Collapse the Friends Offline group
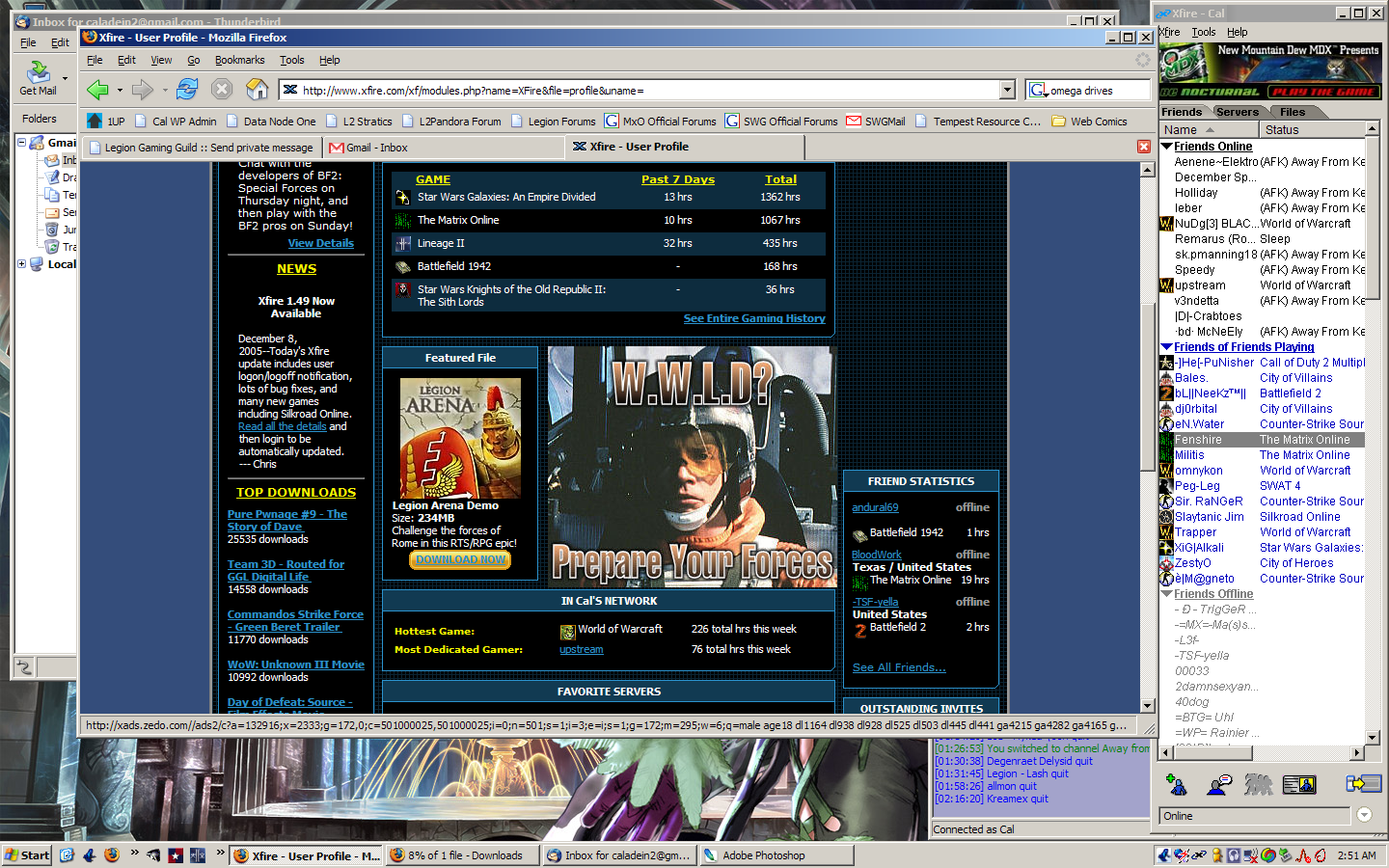 pos(1166,594)
